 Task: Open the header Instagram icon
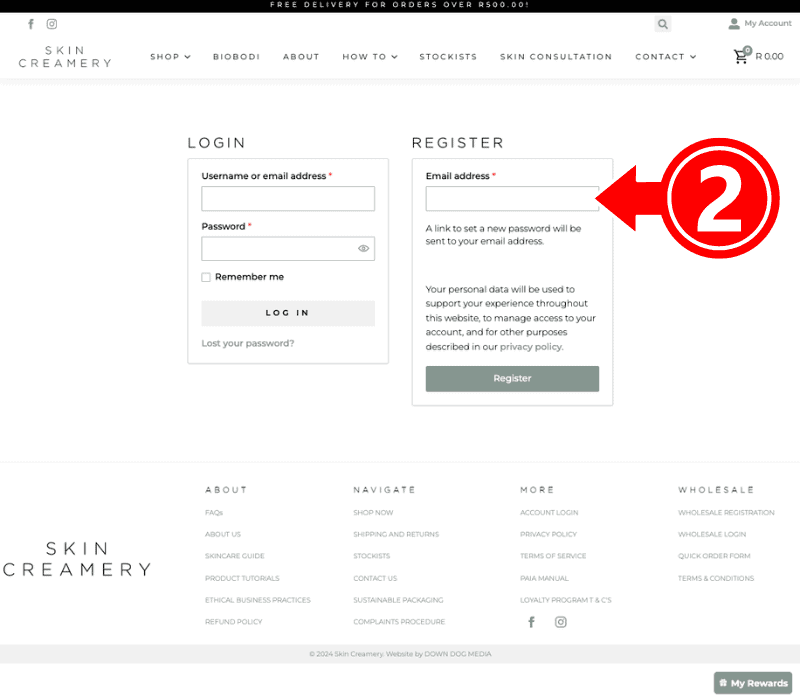[52, 24]
